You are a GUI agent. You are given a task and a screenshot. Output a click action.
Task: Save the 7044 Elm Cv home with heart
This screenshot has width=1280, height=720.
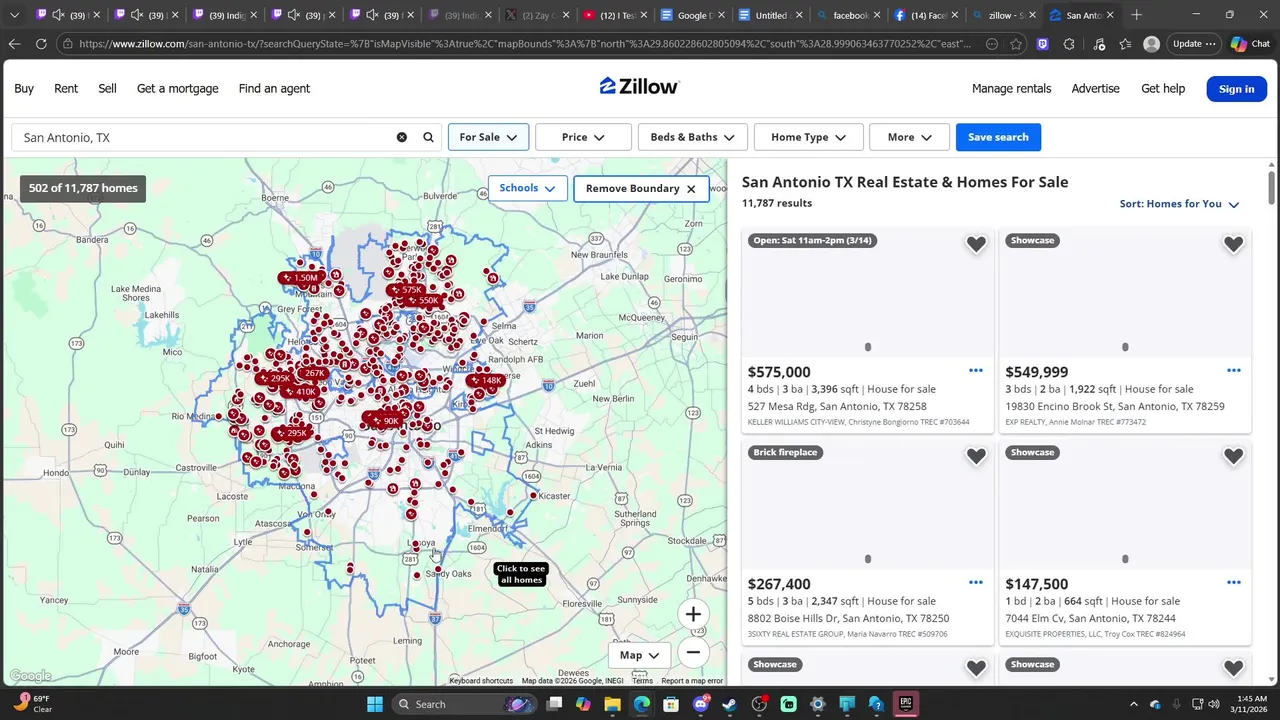pyautogui.click(x=1234, y=456)
